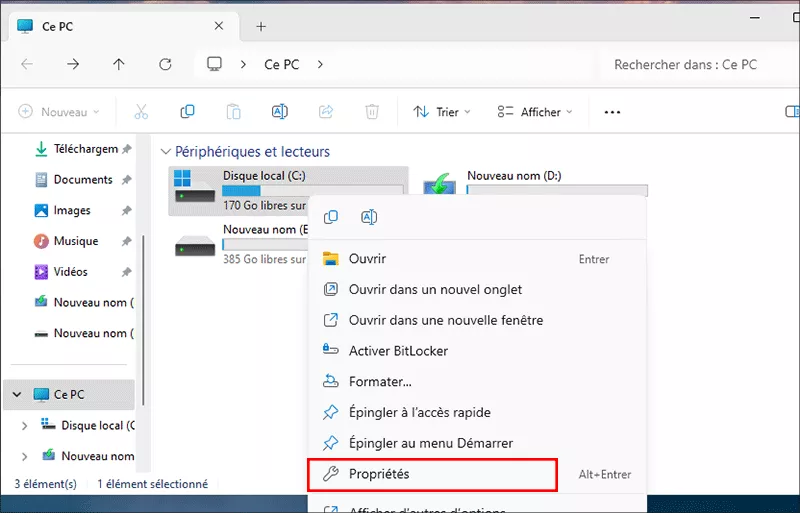Open the Trier sort dropdown
This screenshot has width=800, height=513.
pyautogui.click(x=442, y=112)
